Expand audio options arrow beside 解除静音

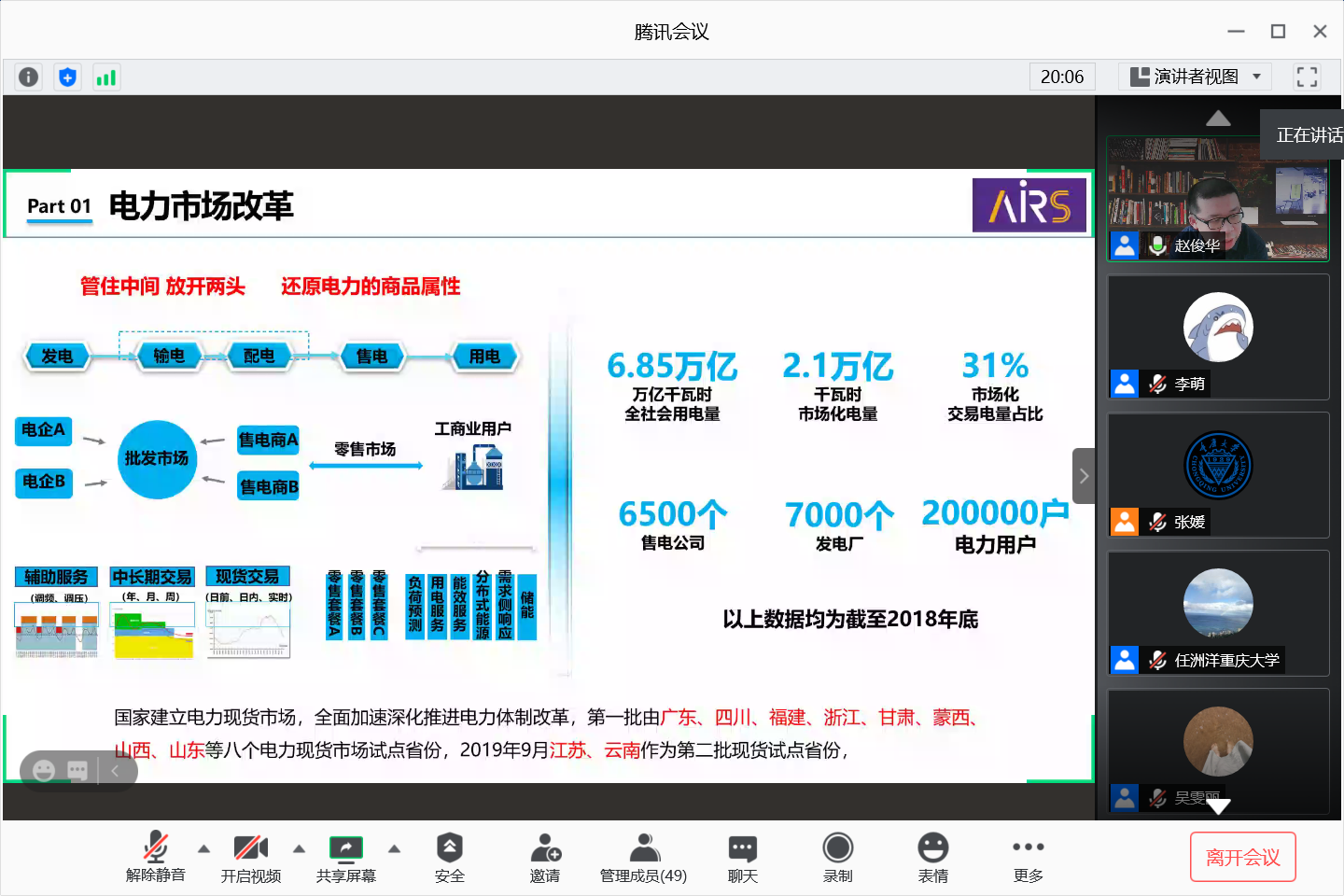pyautogui.click(x=203, y=848)
